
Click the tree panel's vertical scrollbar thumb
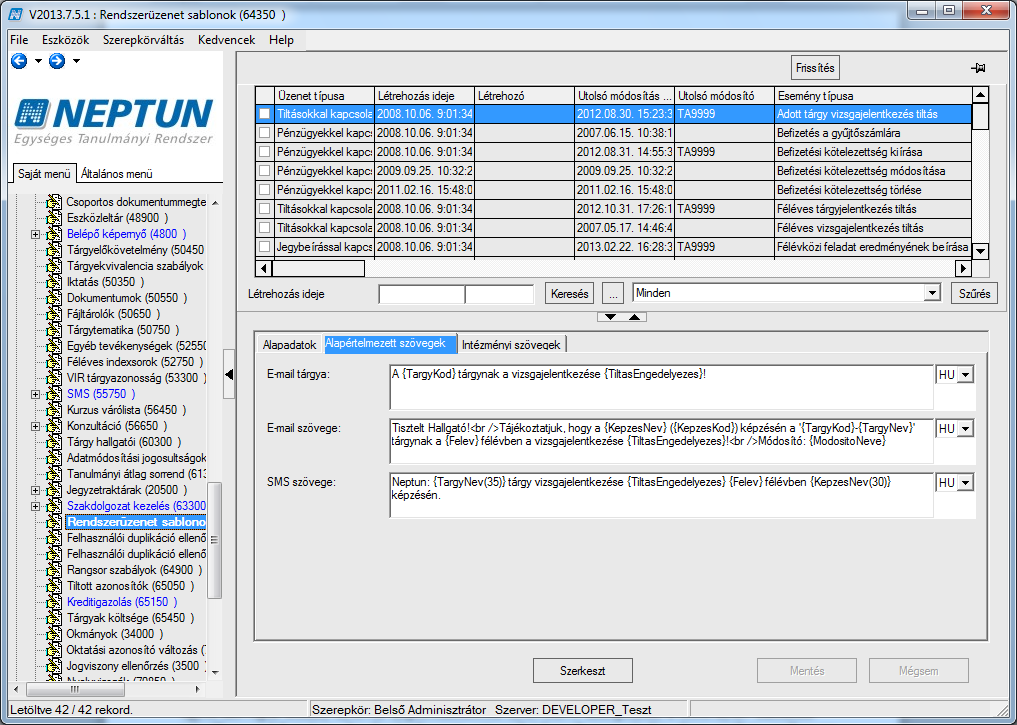[x=214, y=540]
